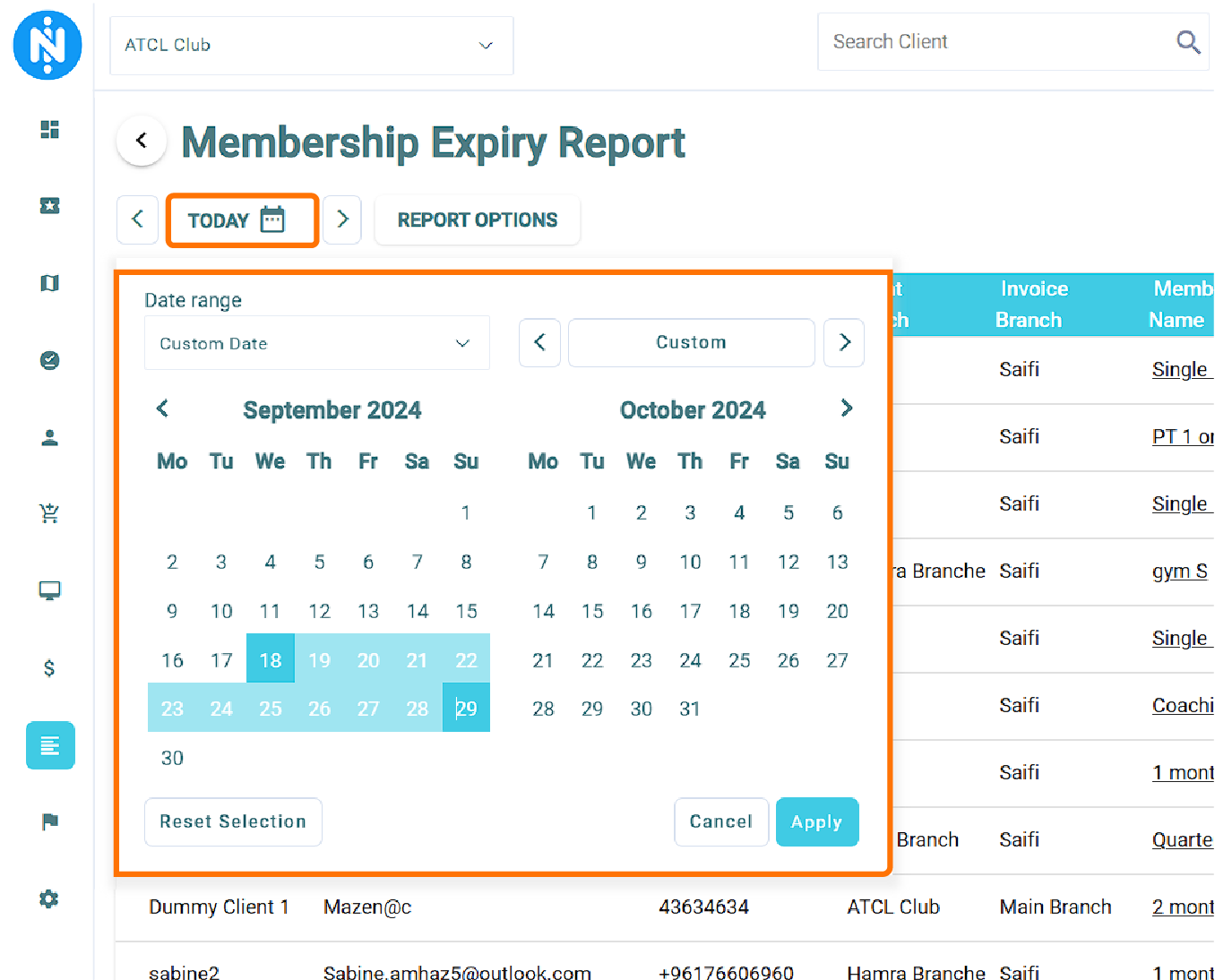Click the monitor icon in the sidebar
1215x980 pixels.
coord(48,590)
